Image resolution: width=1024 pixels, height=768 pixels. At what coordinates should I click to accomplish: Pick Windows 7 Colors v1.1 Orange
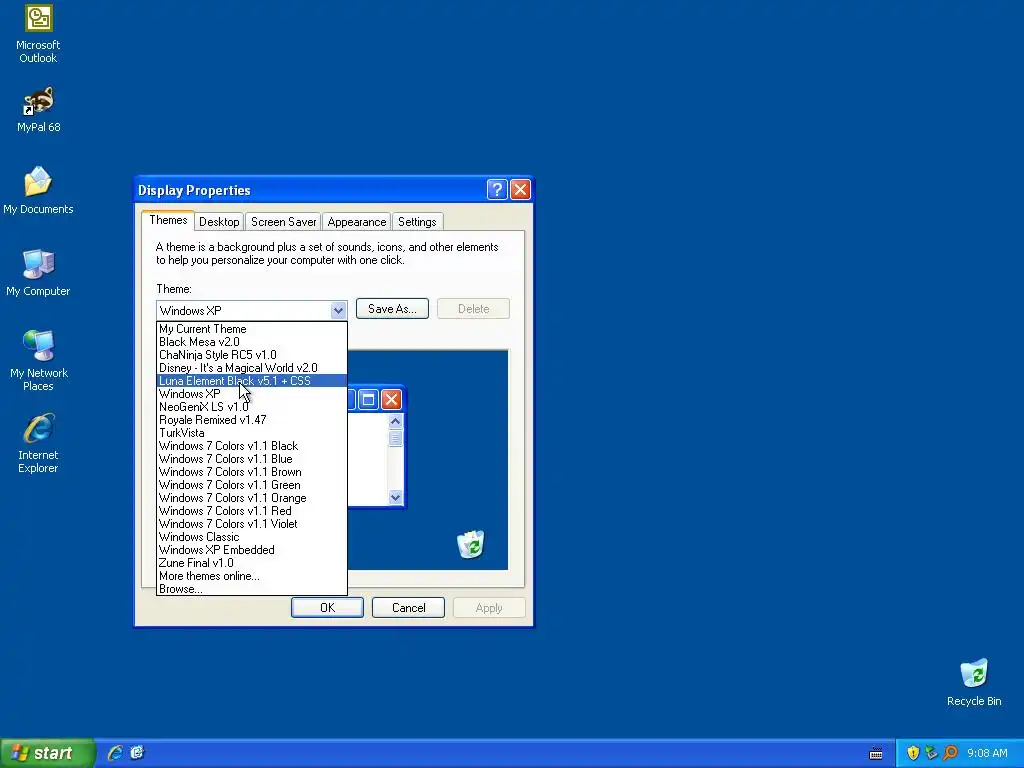[x=251, y=498]
